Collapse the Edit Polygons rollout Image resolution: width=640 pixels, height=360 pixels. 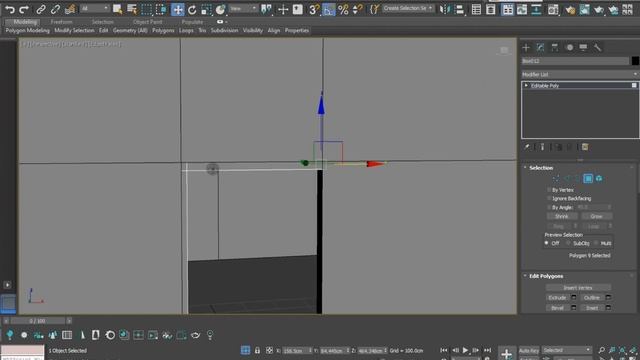(x=525, y=276)
